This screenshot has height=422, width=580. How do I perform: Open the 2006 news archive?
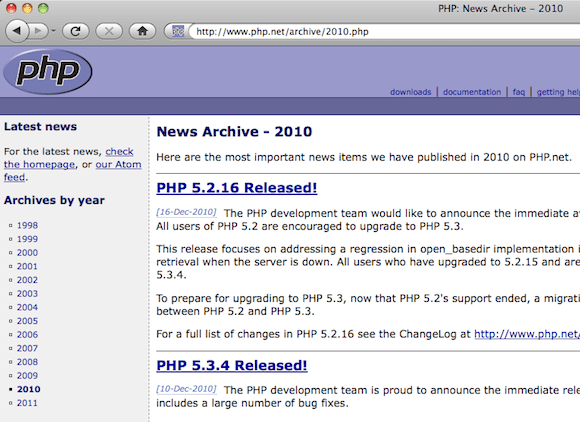27,335
